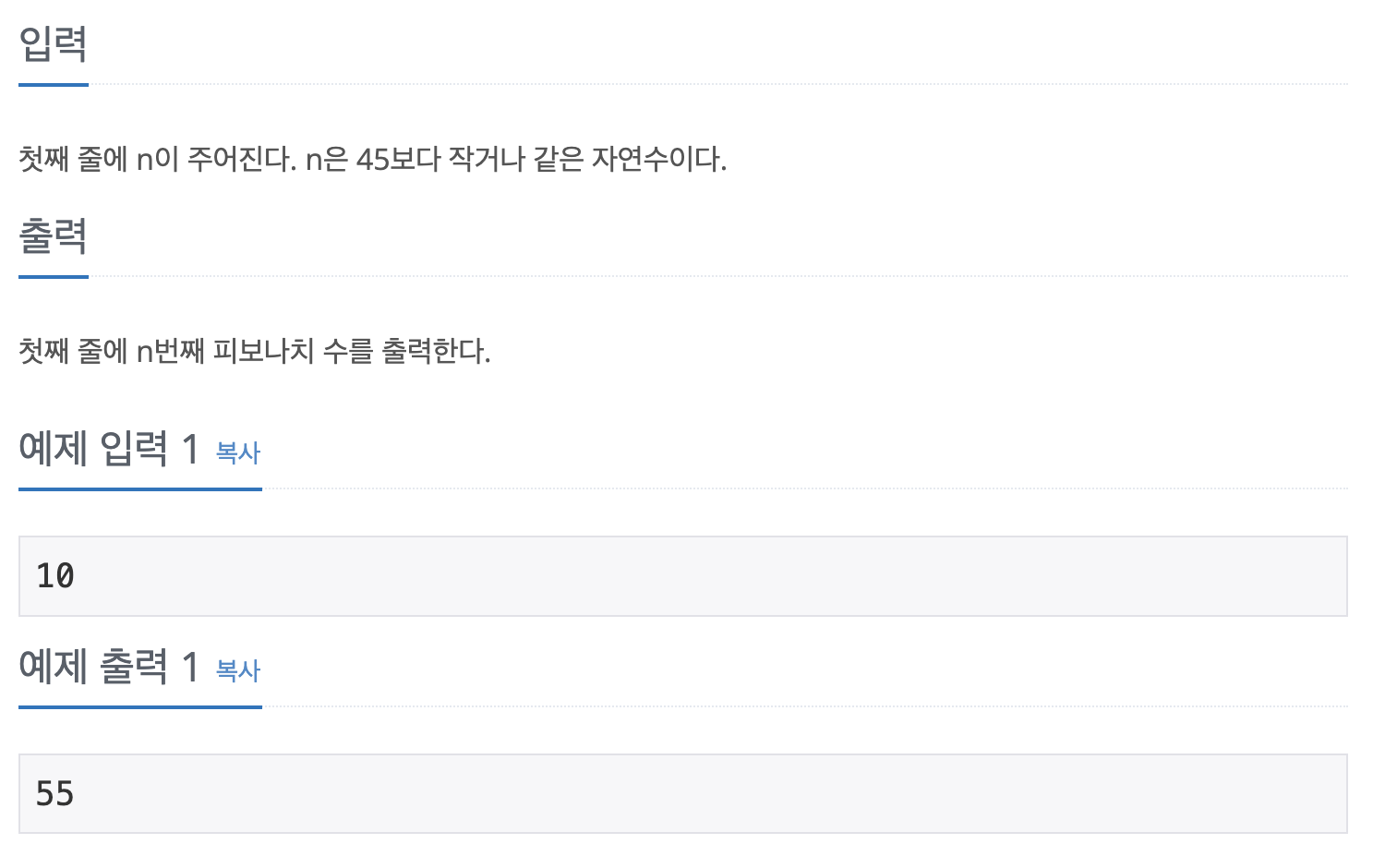Viewport: 1385px width, 868px height.
Task: Click the blue underline beneath 예제 입력 1
Action: click(x=140, y=489)
